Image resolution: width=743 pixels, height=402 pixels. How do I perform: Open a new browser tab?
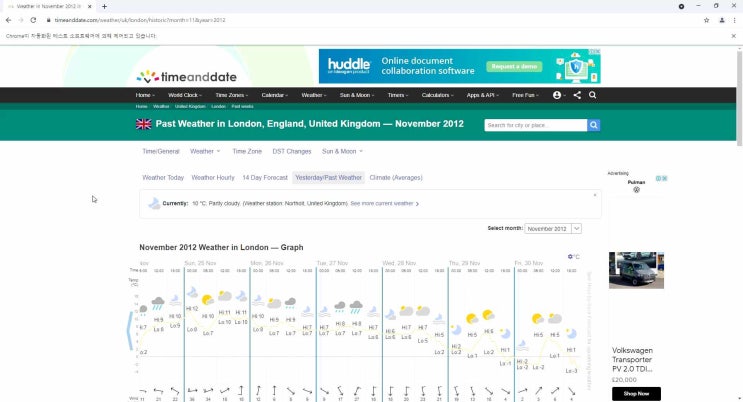tap(104, 7)
